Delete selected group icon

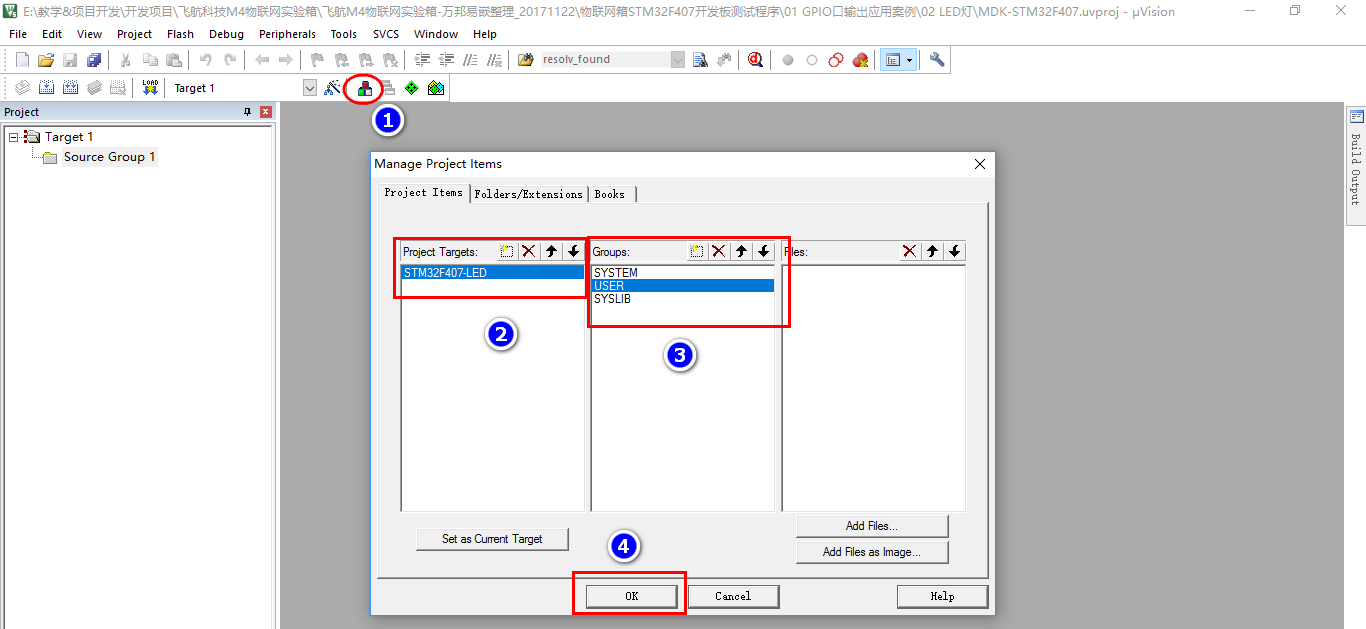[x=719, y=251]
